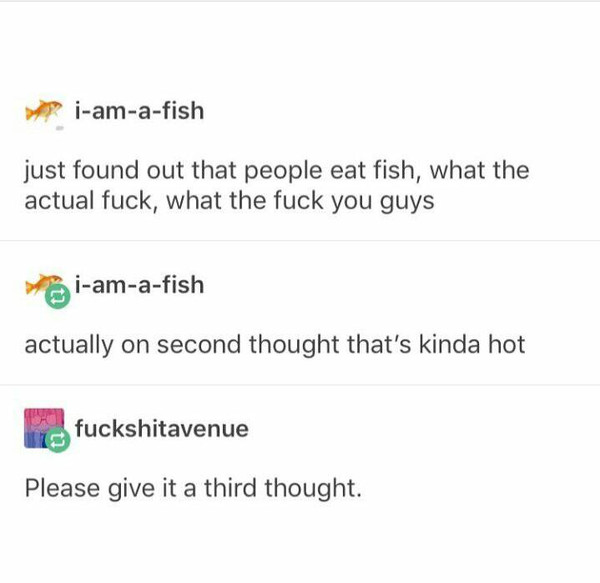Click the words 'third thought.' in the last reply
Screen dimensions: 600x583
tap(282, 488)
